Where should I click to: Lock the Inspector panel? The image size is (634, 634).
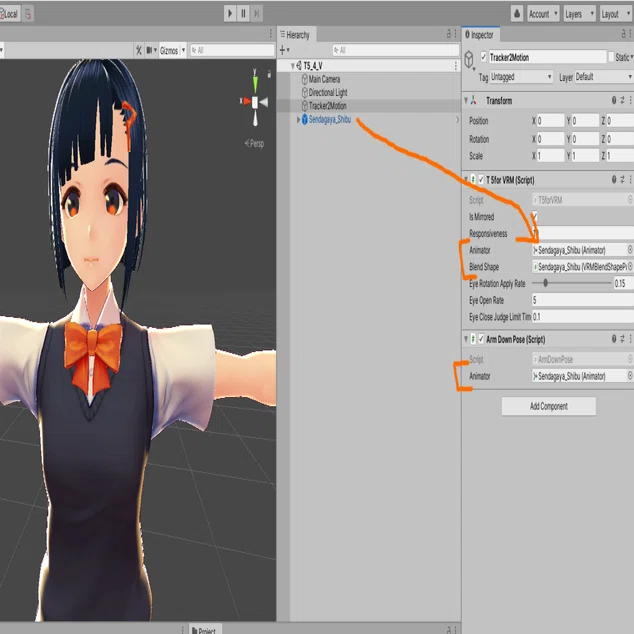click(623, 34)
